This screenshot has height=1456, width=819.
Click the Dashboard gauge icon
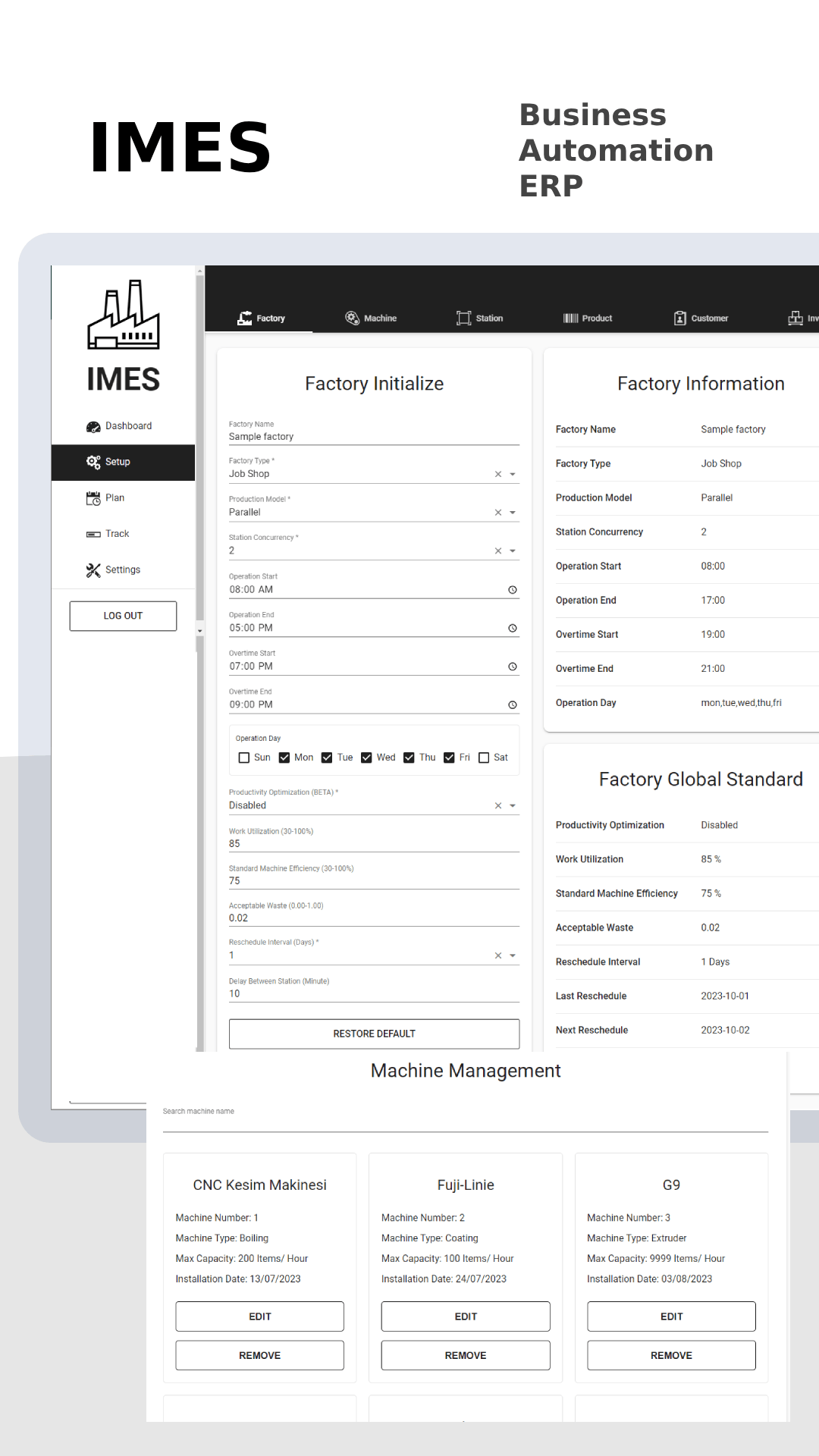[93, 427]
